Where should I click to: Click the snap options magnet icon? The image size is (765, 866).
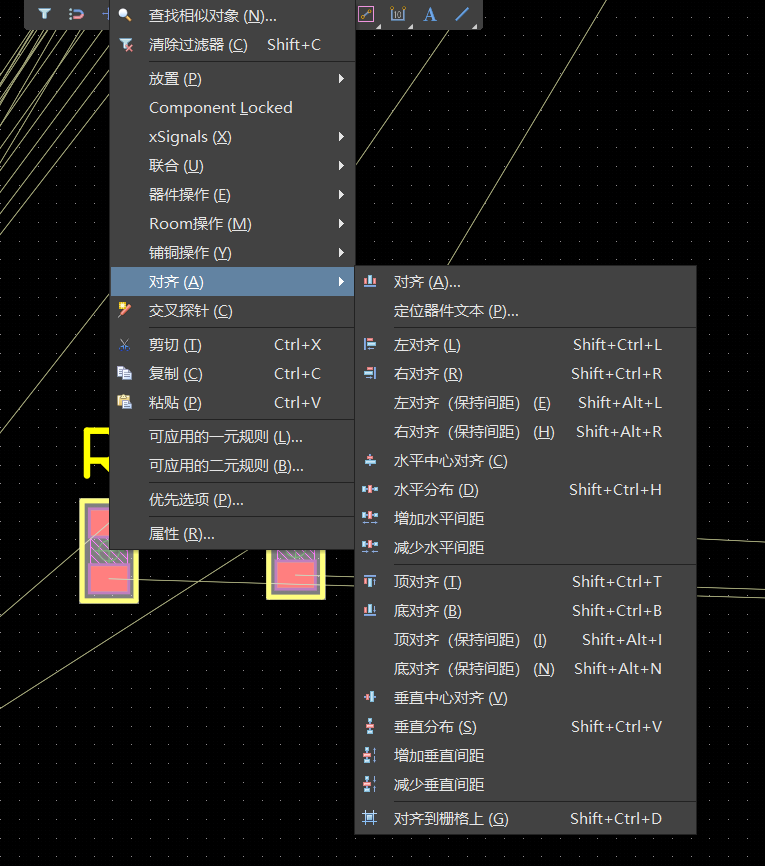[76, 14]
